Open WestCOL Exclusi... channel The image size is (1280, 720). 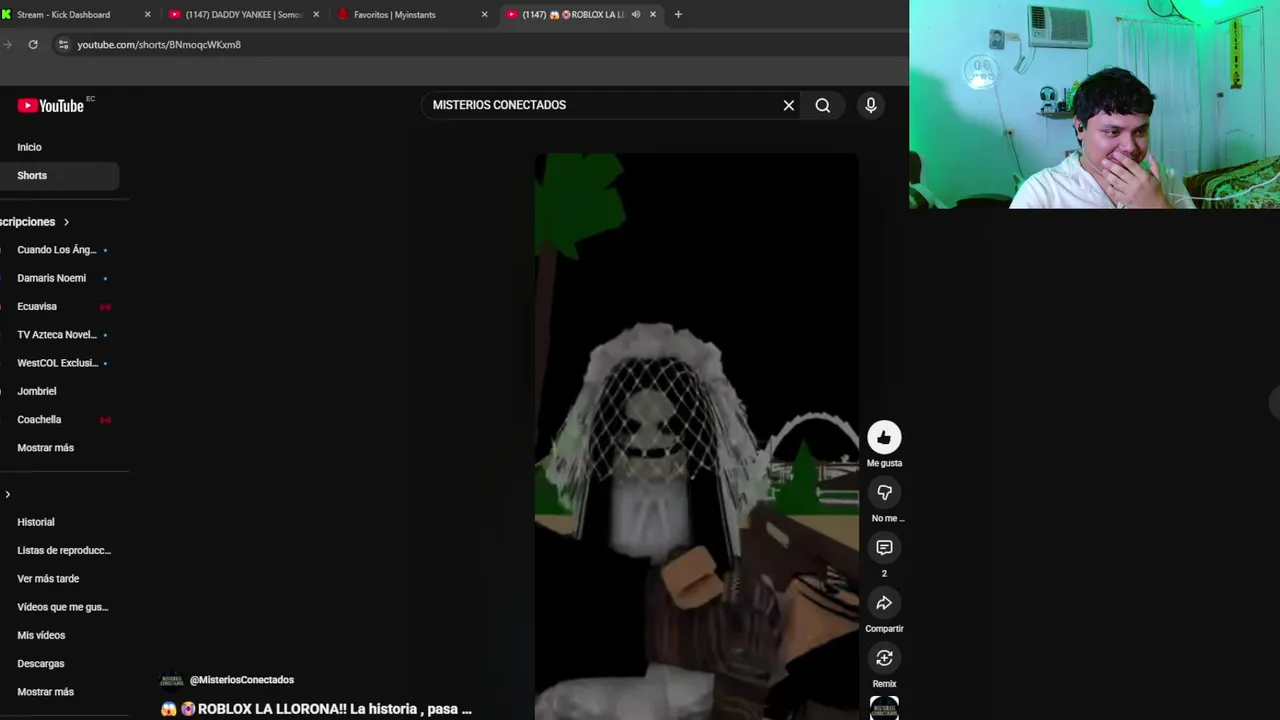pos(57,363)
